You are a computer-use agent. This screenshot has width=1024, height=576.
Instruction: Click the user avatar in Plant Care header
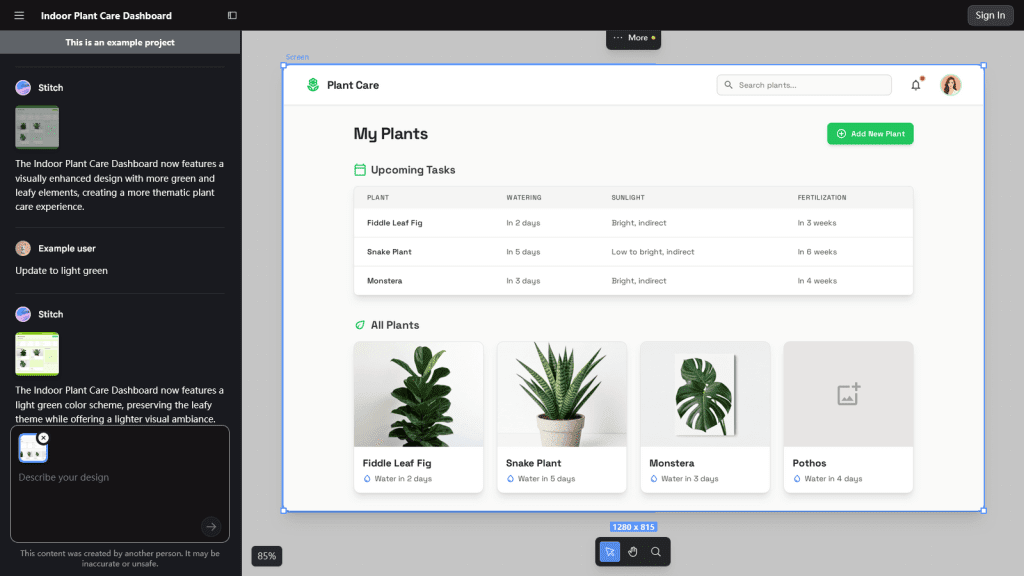(x=950, y=85)
